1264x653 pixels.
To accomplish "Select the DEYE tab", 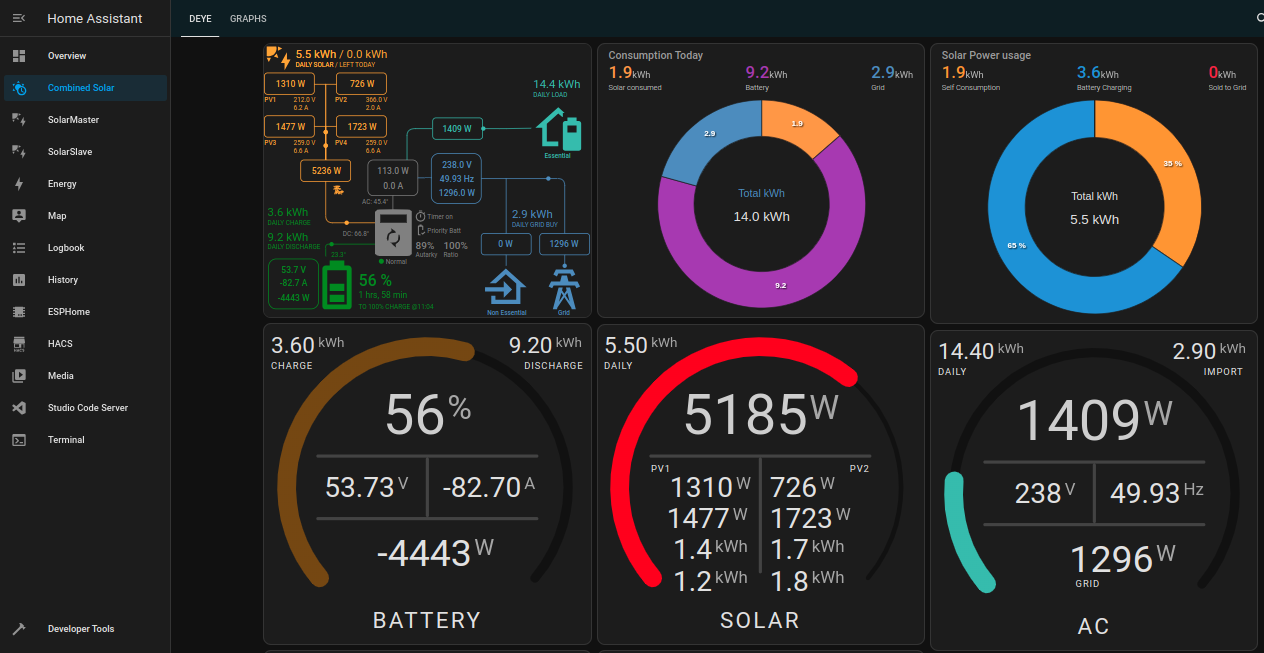I will point(200,19).
